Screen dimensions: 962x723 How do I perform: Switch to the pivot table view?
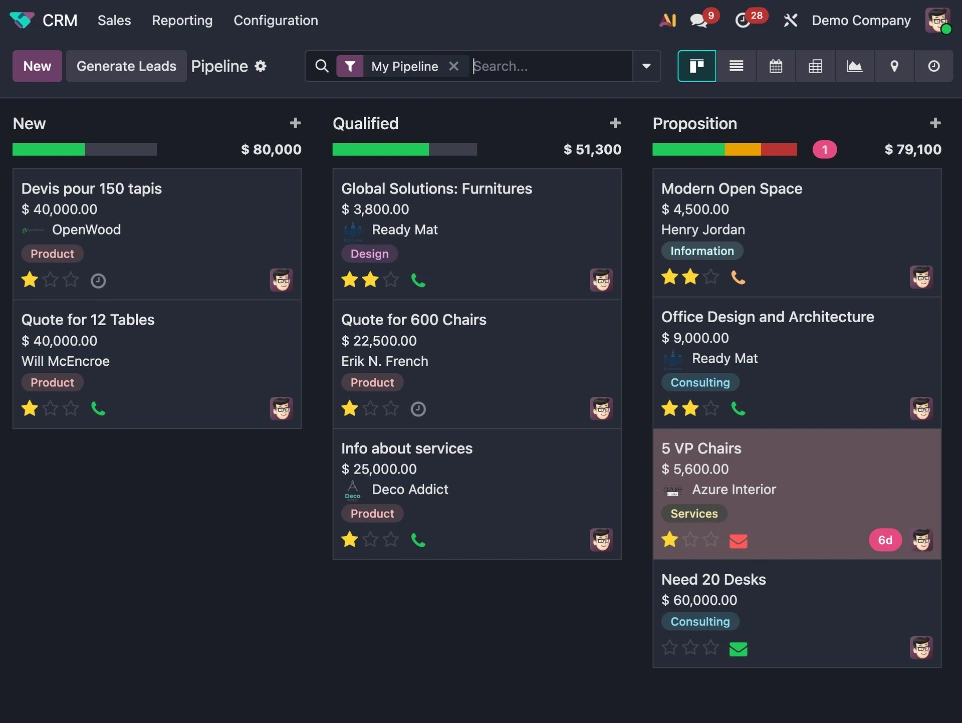tap(815, 66)
